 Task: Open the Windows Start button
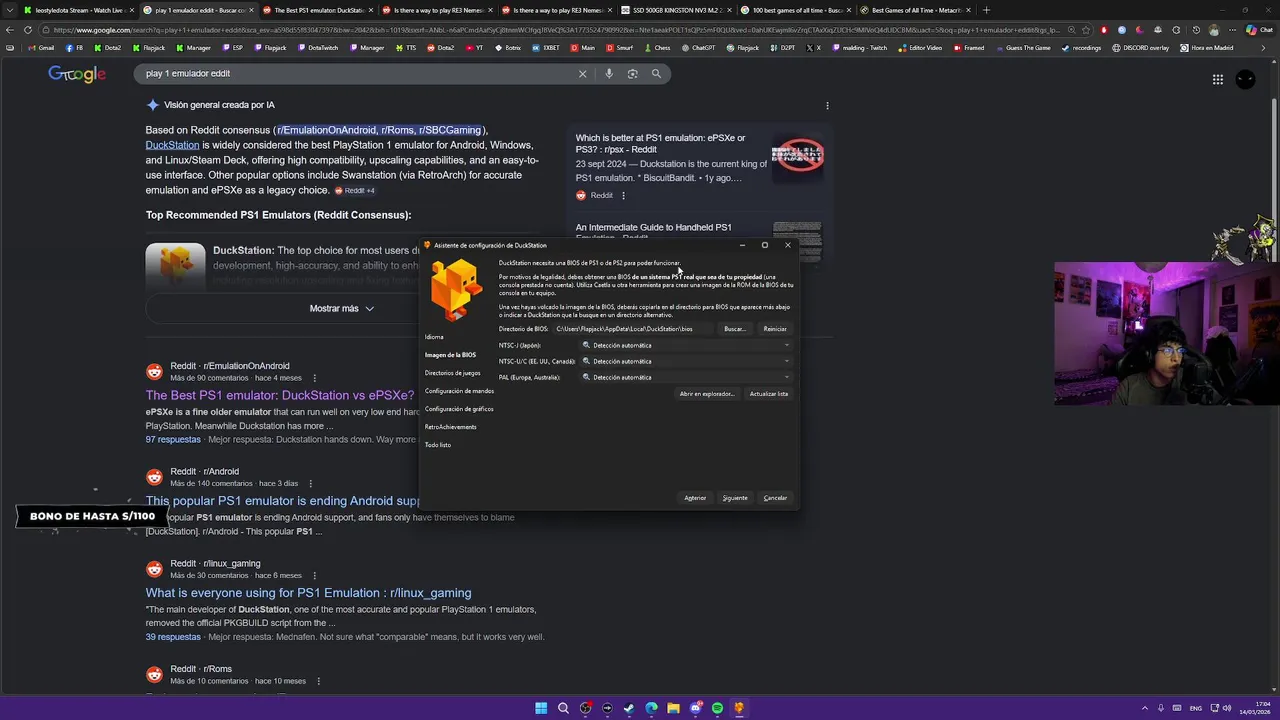(x=541, y=708)
